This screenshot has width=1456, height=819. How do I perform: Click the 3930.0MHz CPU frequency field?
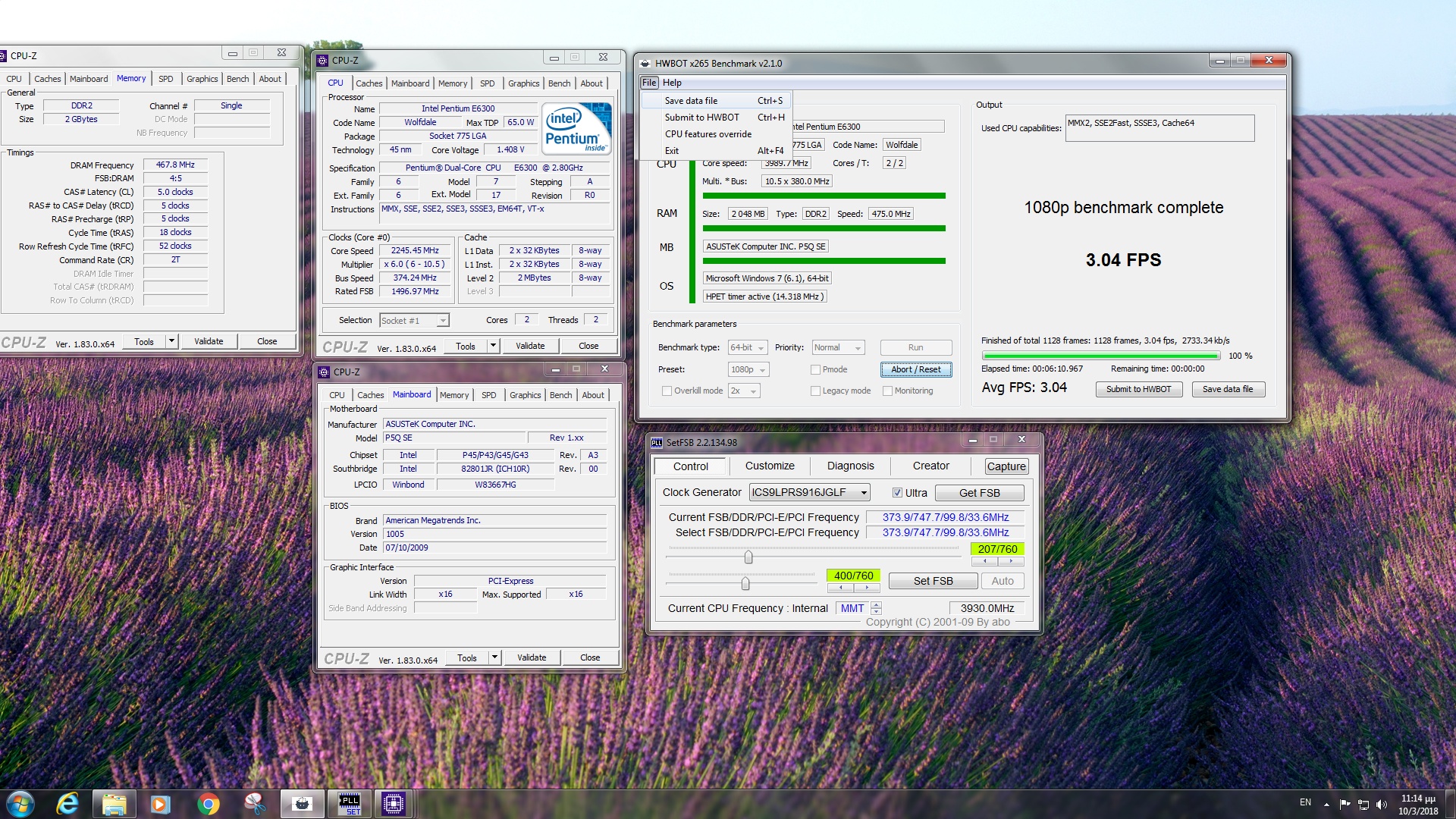click(x=987, y=608)
